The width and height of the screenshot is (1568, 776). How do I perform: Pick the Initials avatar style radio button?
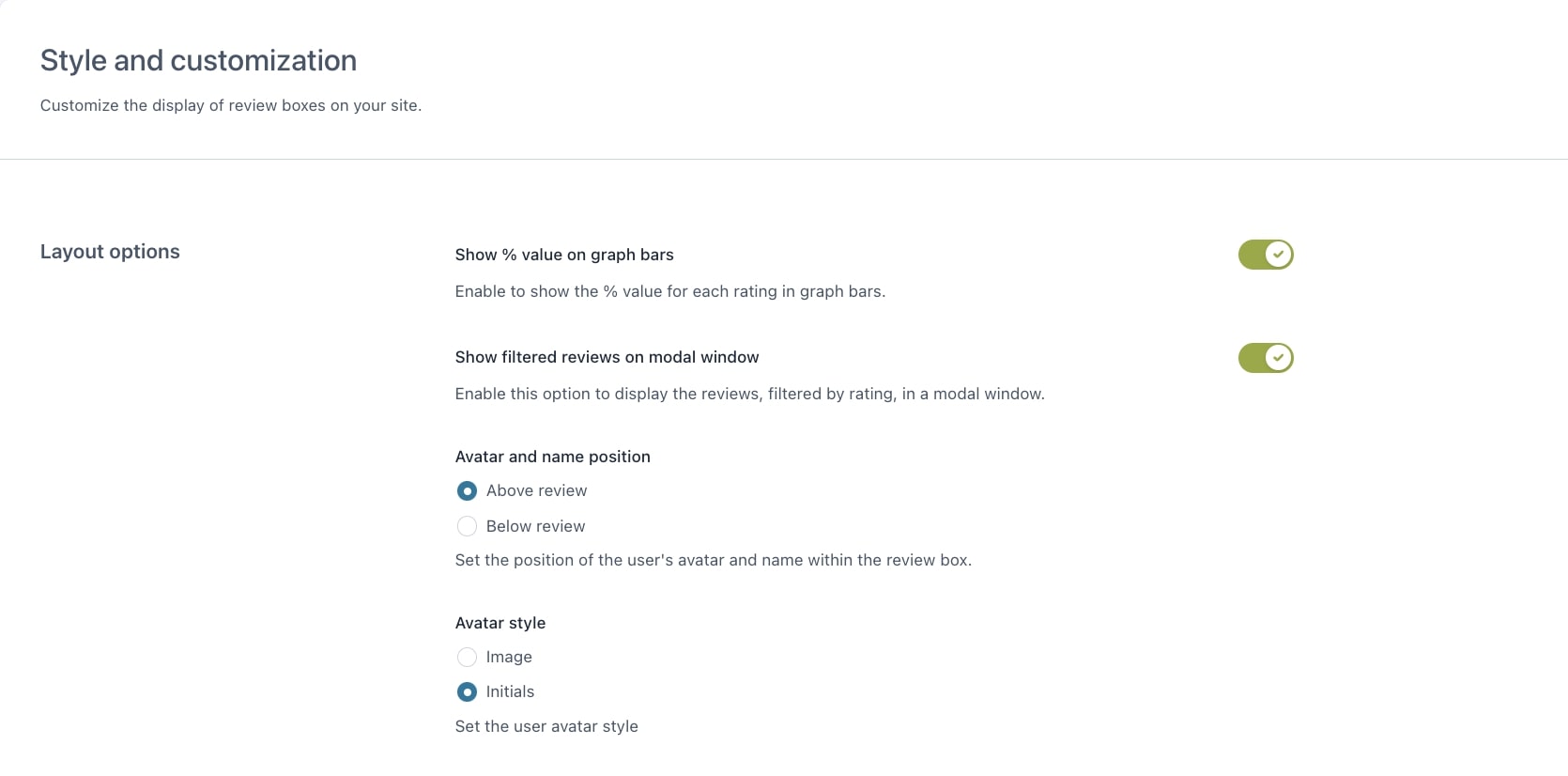tap(467, 692)
